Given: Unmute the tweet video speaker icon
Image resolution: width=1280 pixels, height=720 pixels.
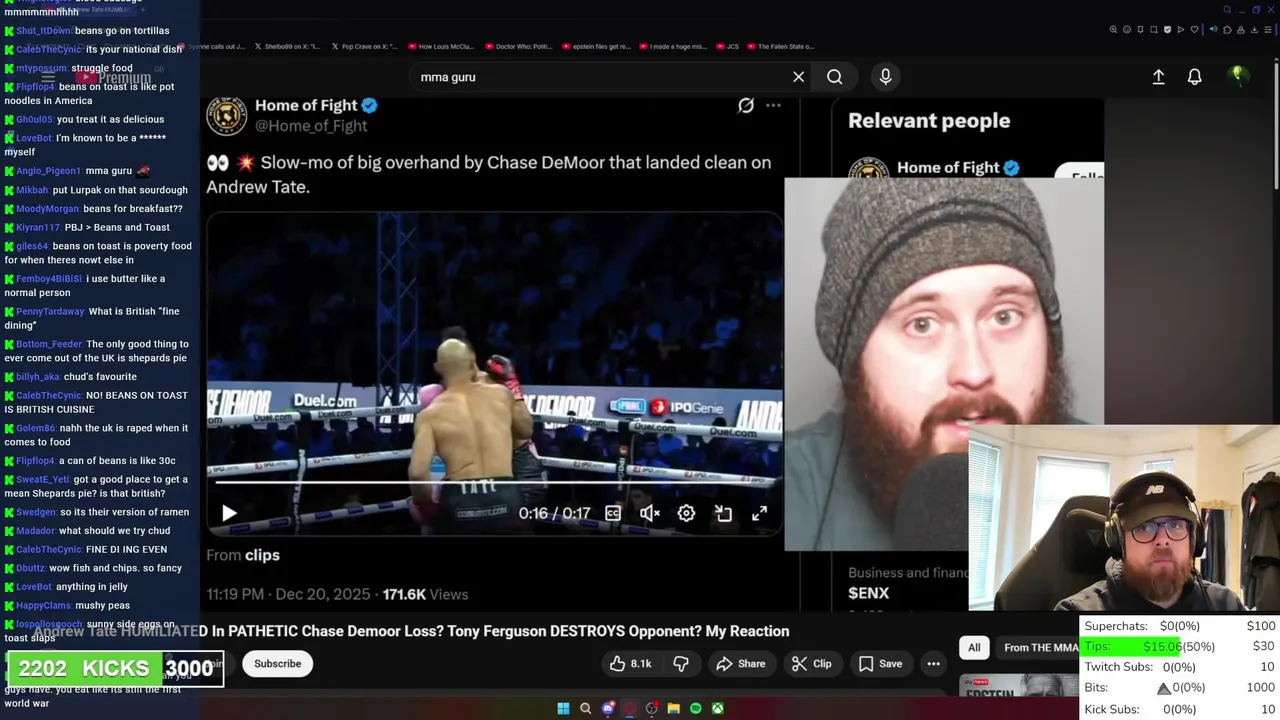Looking at the screenshot, I should pos(649,513).
